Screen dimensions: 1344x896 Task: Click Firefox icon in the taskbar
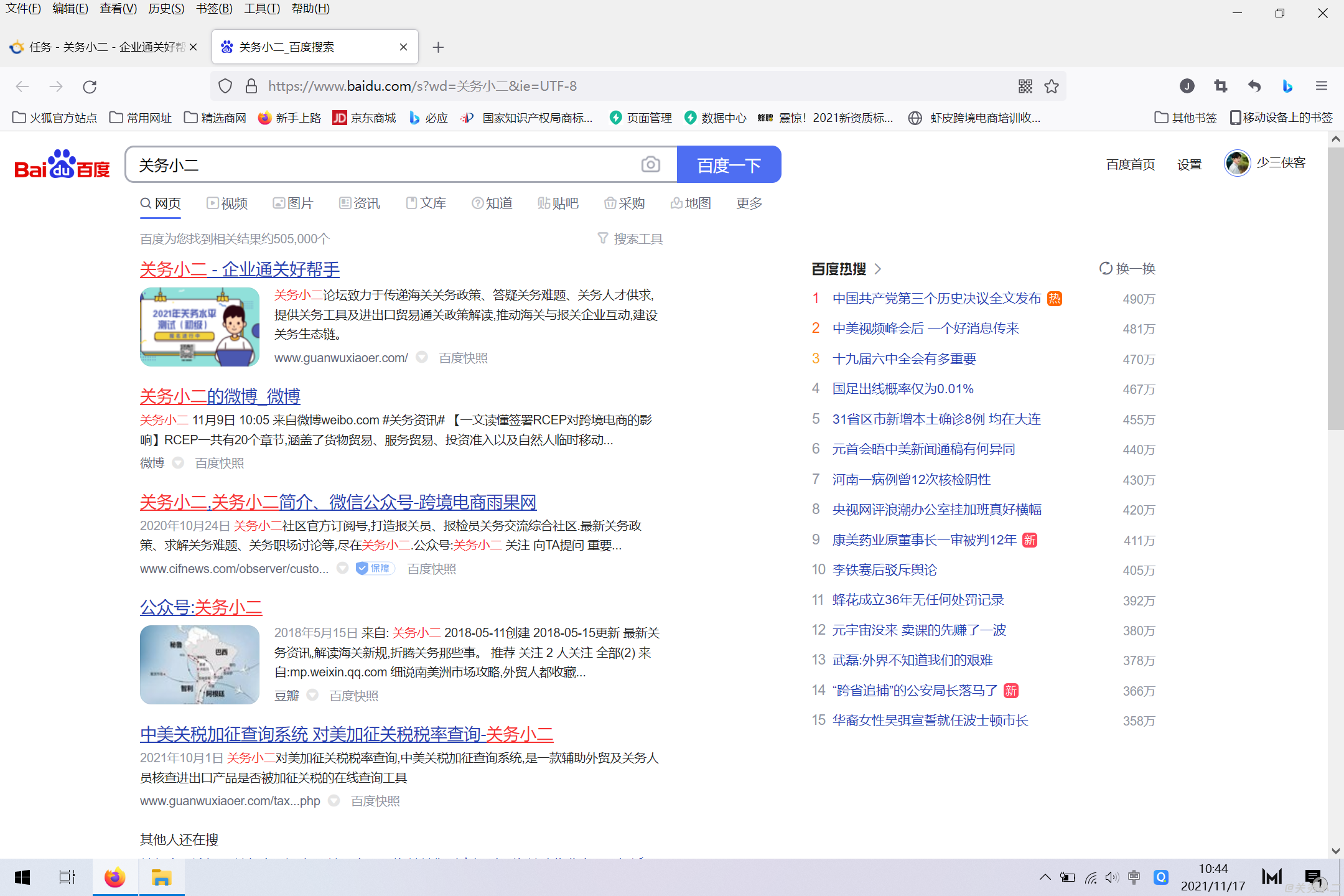click(x=114, y=877)
